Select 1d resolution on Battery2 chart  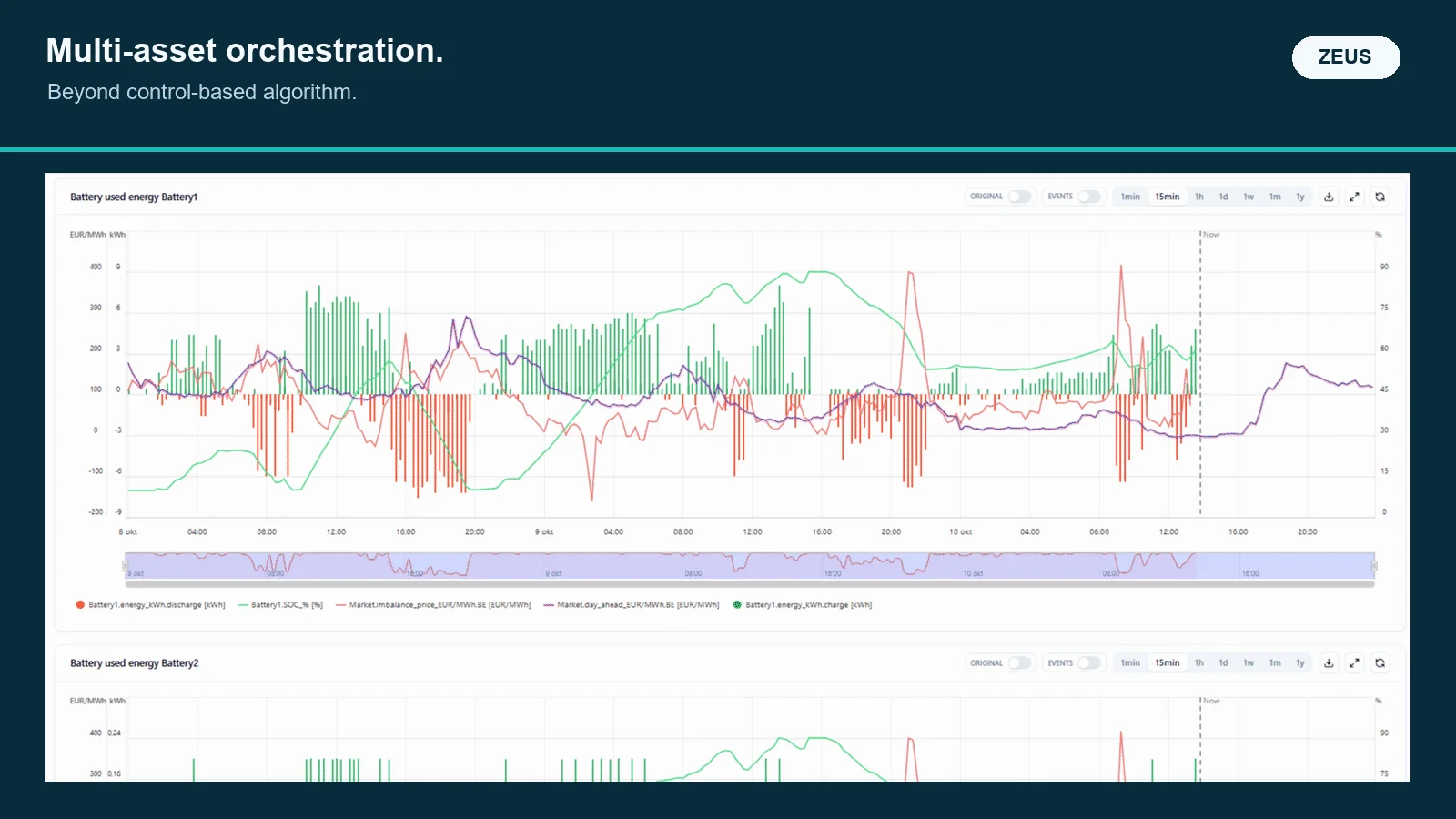(1224, 663)
